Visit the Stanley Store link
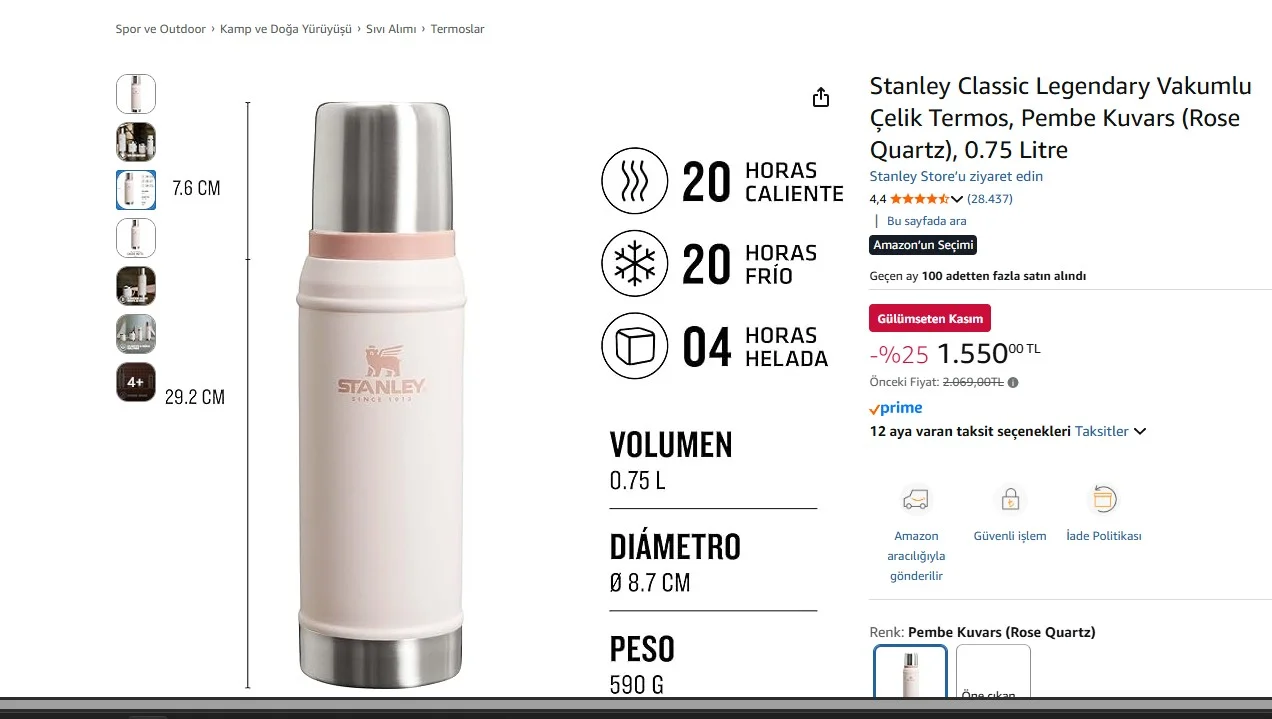 click(956, 176)
